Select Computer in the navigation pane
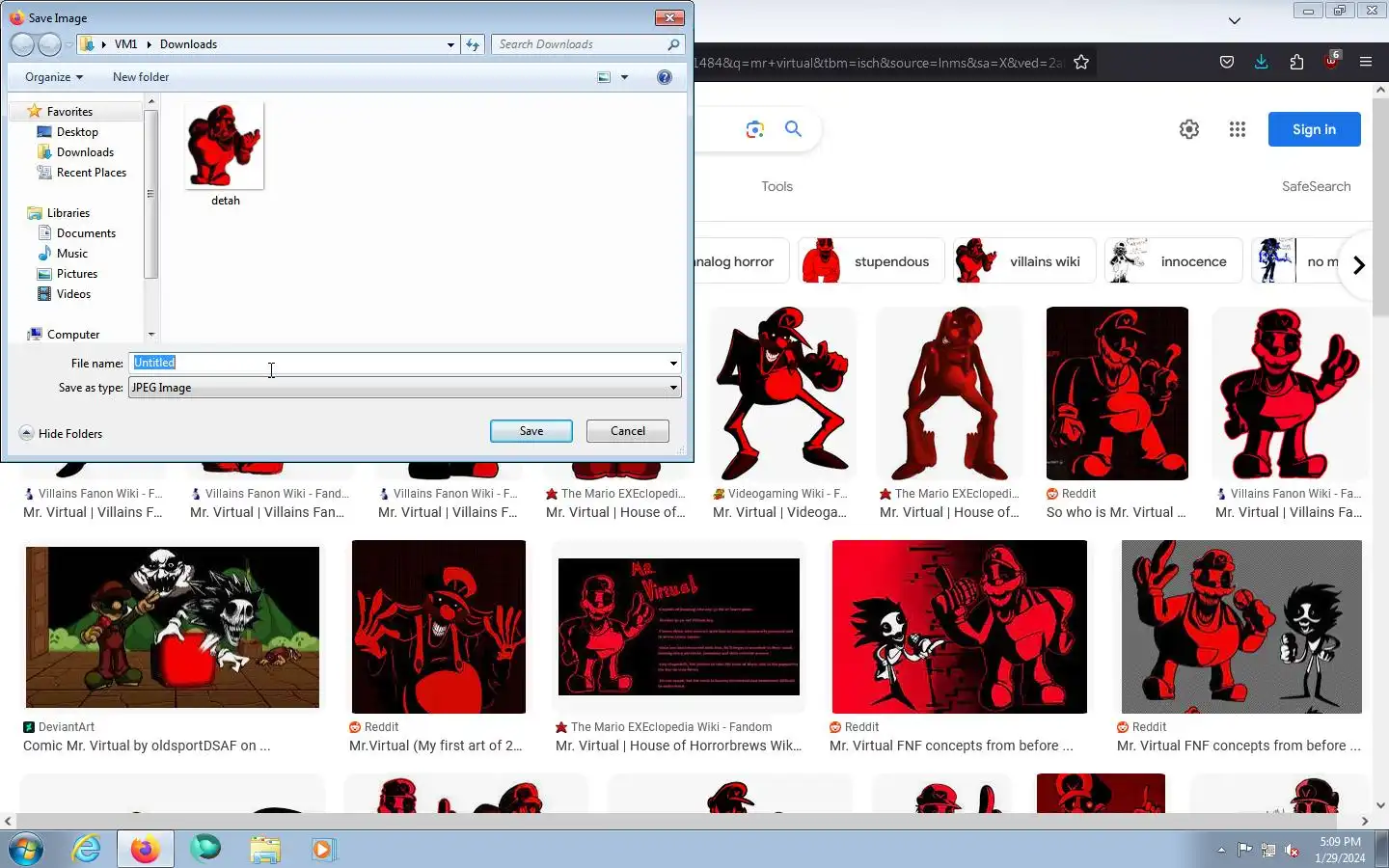 tap(73, 335)
